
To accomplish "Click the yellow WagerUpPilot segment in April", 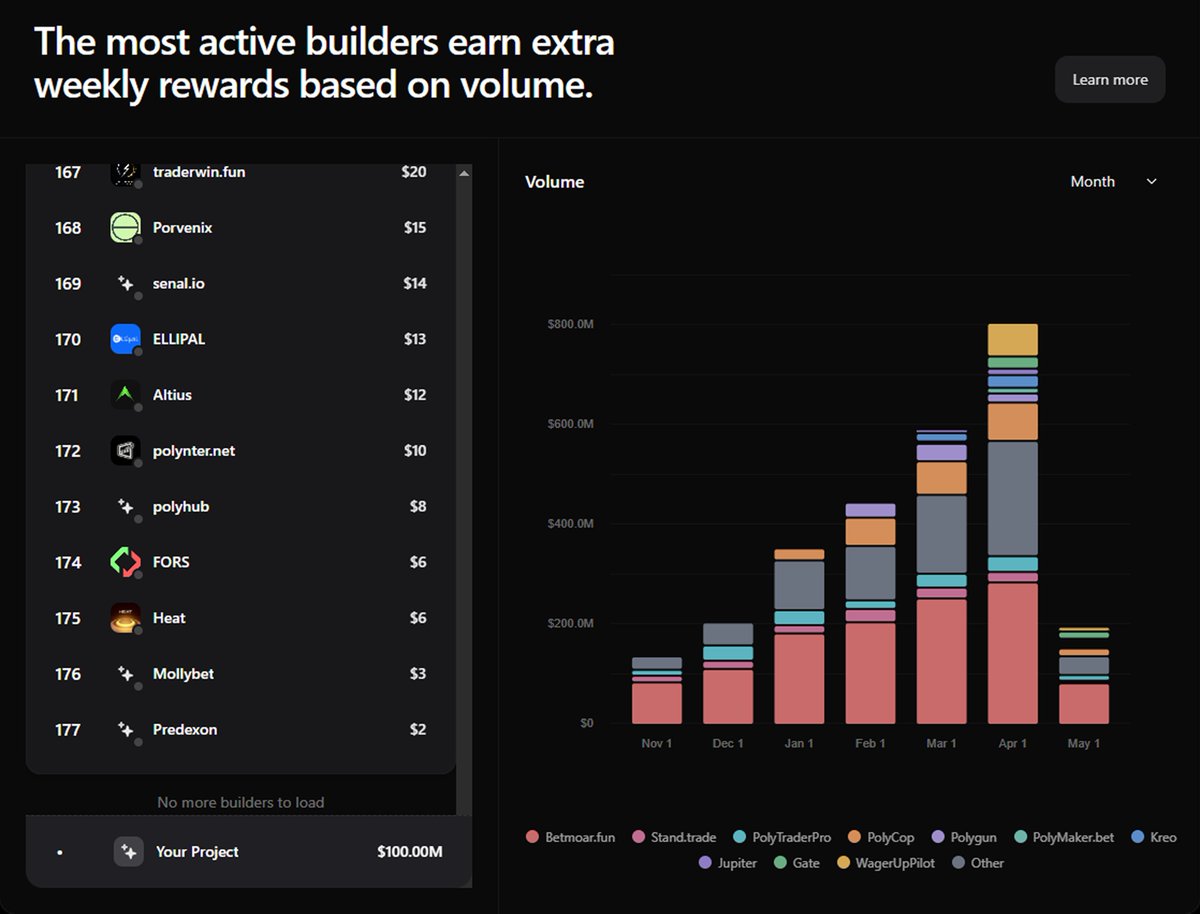I will point(1013,340).
